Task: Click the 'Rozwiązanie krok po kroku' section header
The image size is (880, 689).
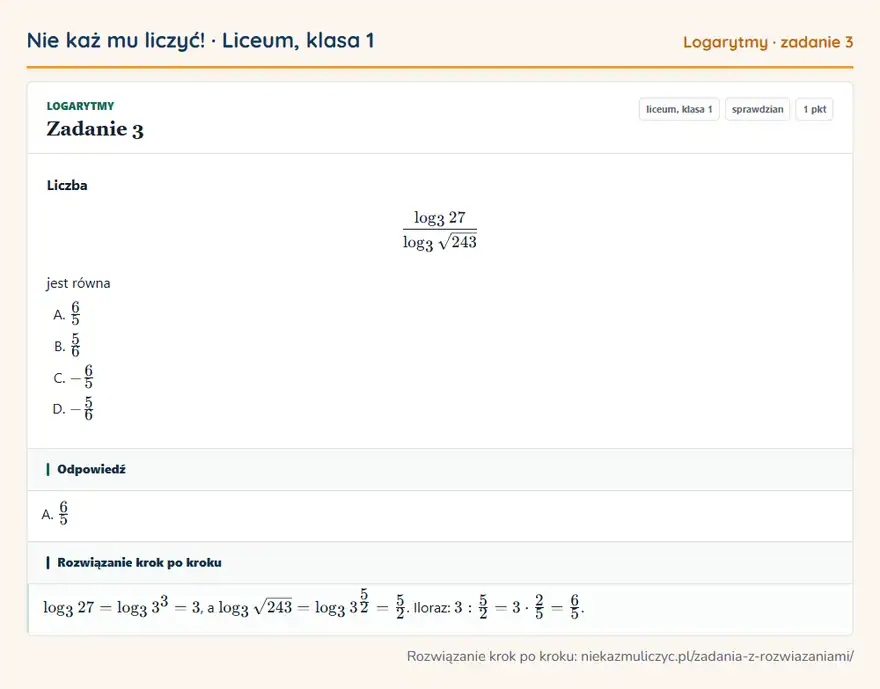Action: tap(440, 563)
